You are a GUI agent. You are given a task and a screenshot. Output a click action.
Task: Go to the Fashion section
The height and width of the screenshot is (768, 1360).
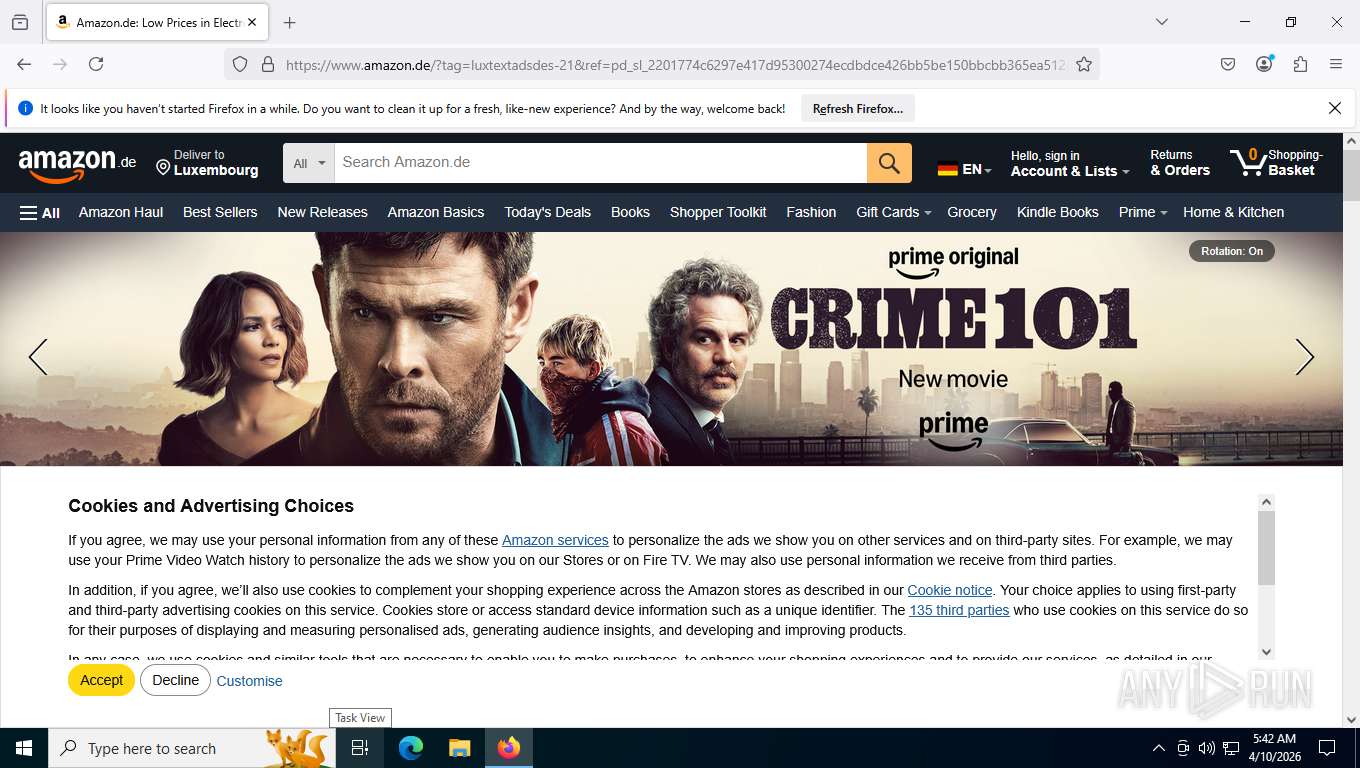click(811, 212)
